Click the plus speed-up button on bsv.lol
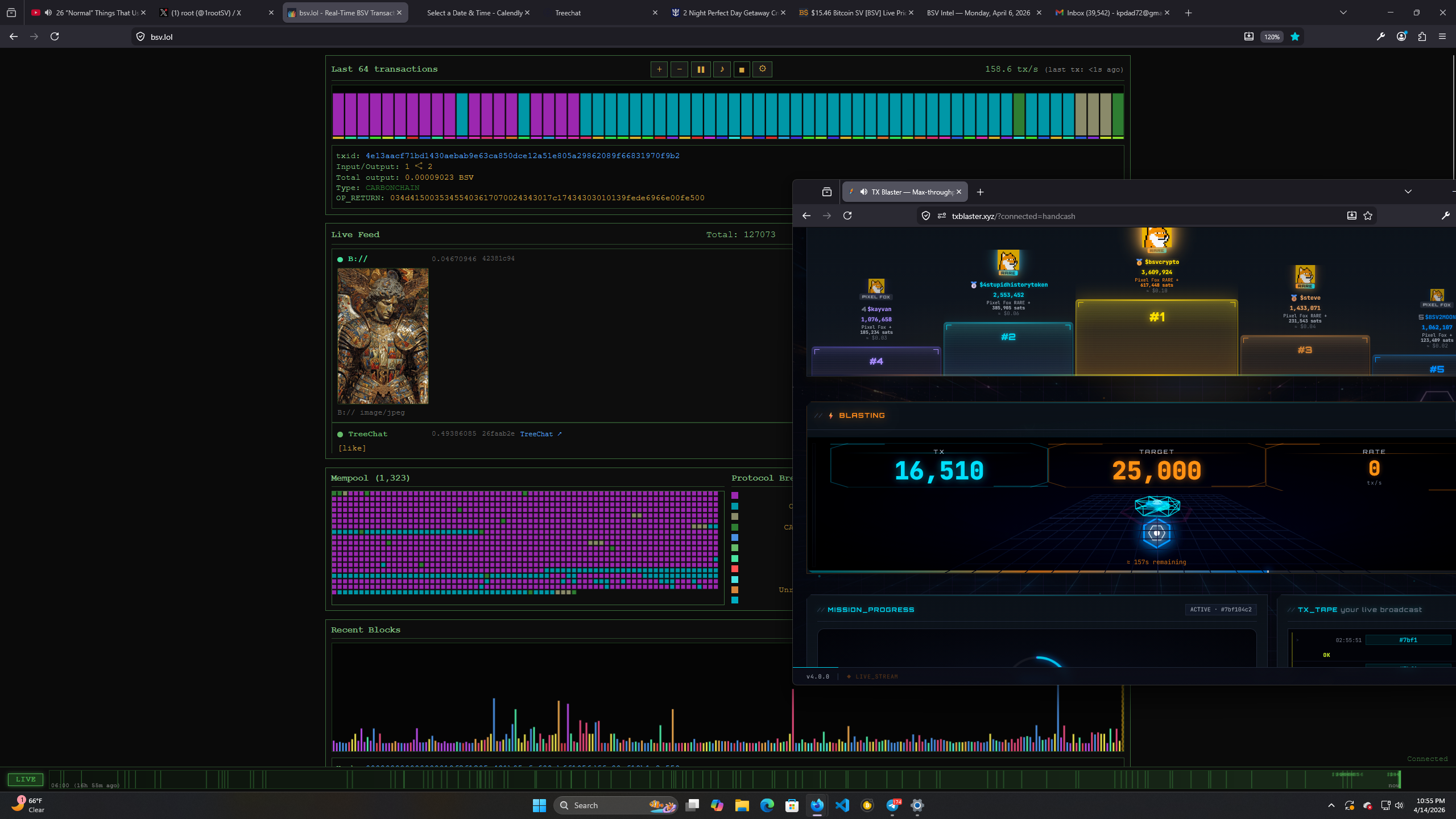This screenshot has height=819, width=1456. point(659,69)
